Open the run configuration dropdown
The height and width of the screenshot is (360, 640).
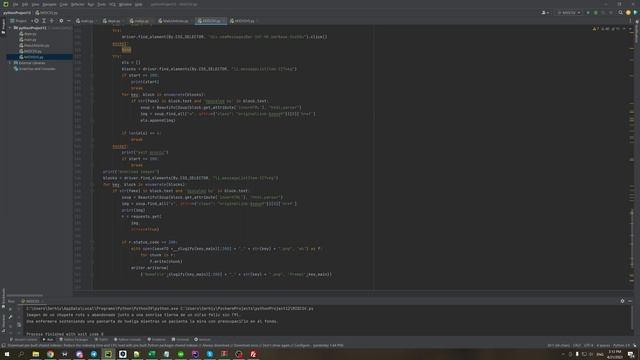click(x=569, y=13)
